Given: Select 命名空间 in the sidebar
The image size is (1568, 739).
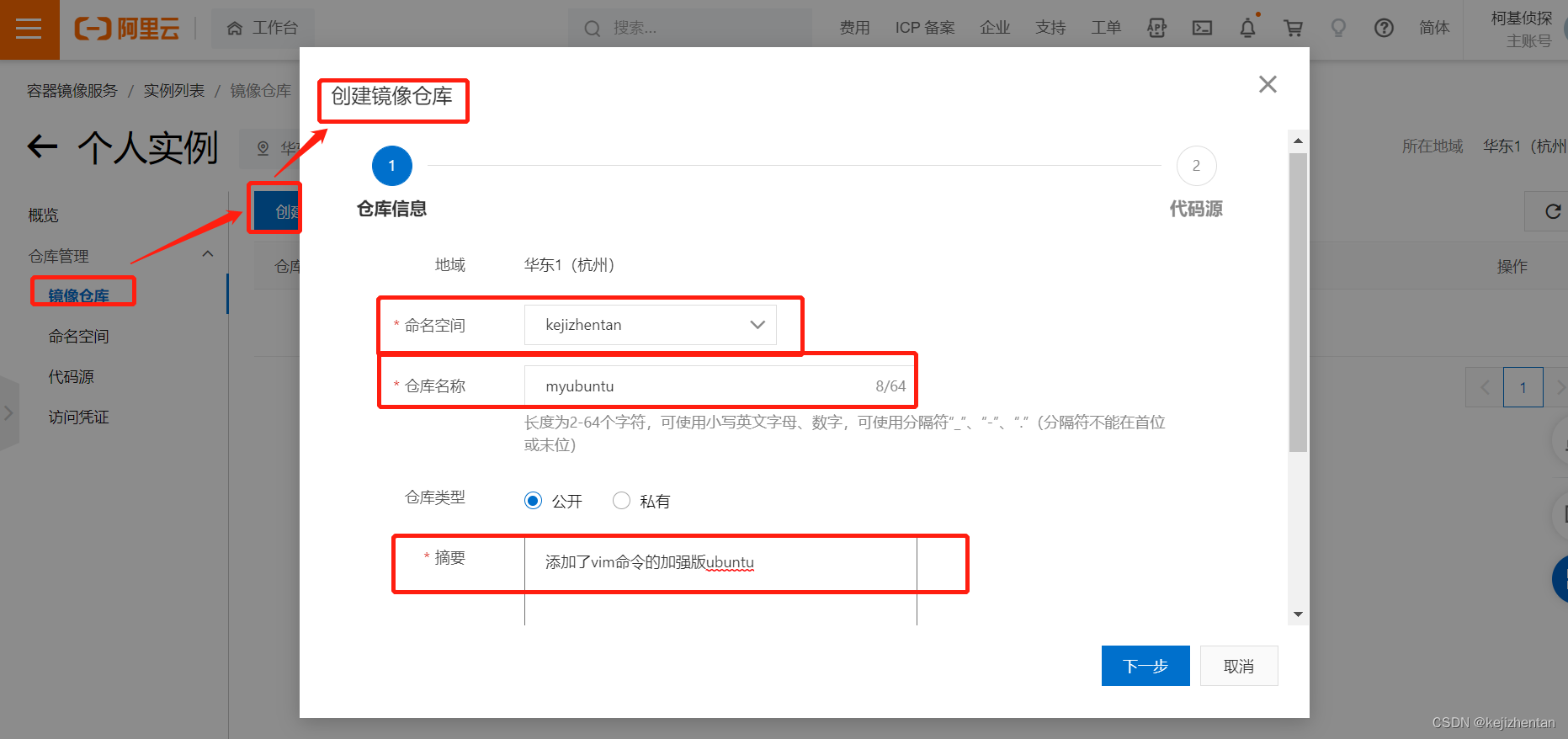Looking at the screenshot, I should pos(79,337).
